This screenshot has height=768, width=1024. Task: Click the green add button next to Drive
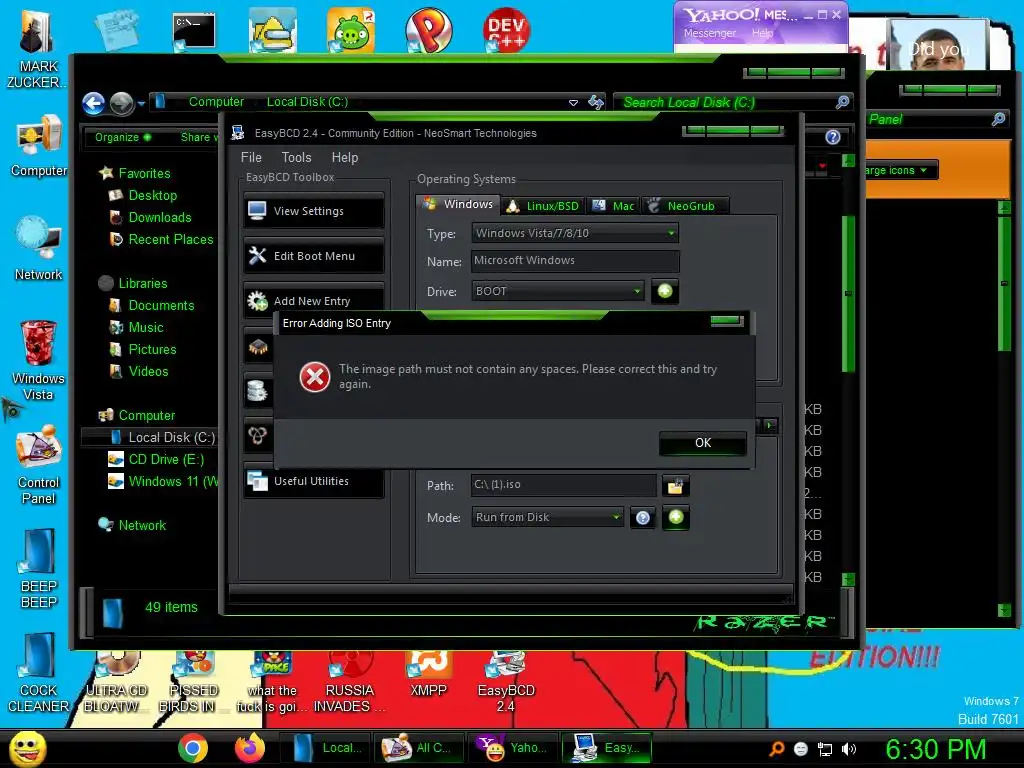tap(665, 291)
